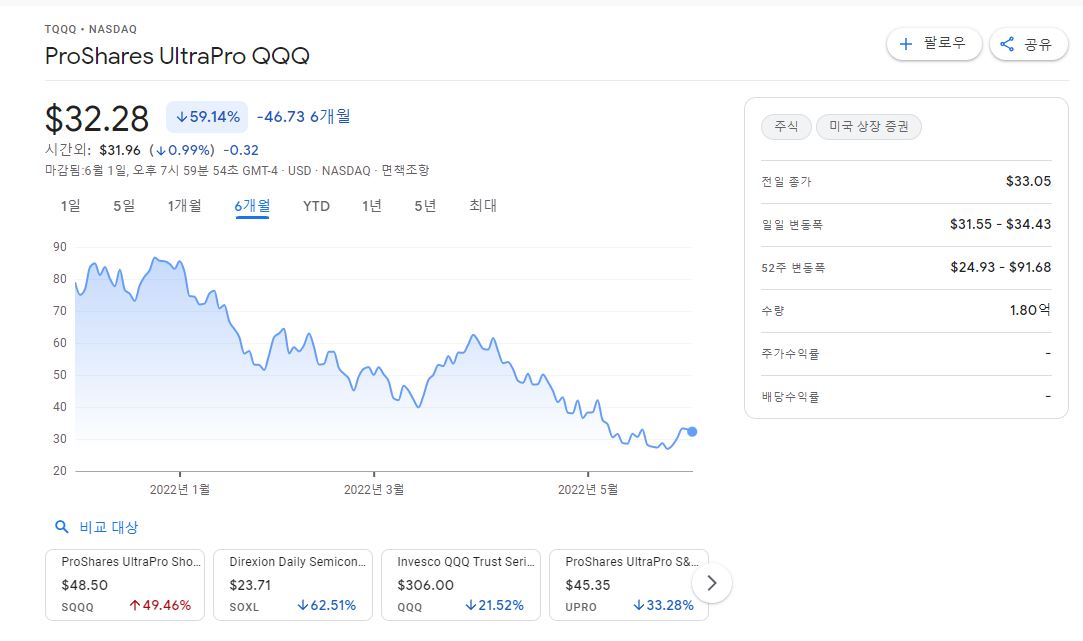Viewport: 1083px width, 641px height.
Task: Open the ProShares UltraPro S&P UPRO card
Action: (x=629, y=584)
